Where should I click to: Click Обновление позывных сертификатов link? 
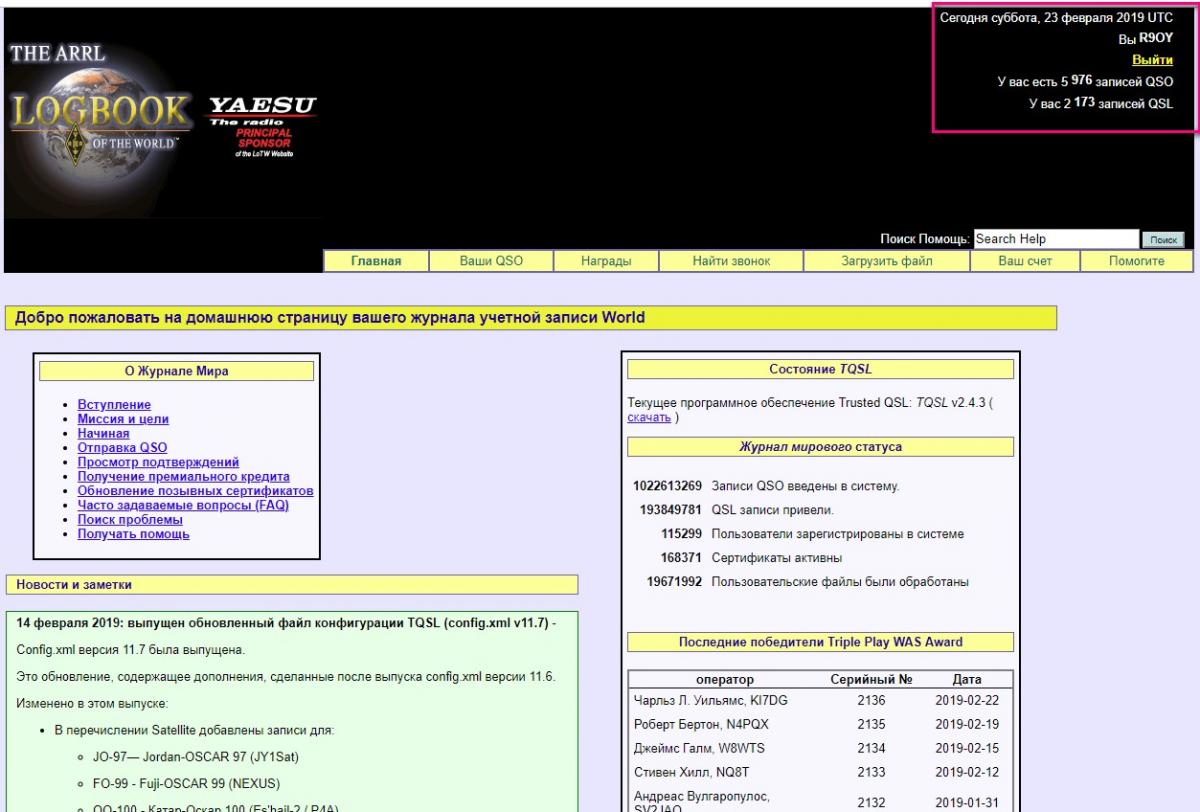tap(195, 491)
